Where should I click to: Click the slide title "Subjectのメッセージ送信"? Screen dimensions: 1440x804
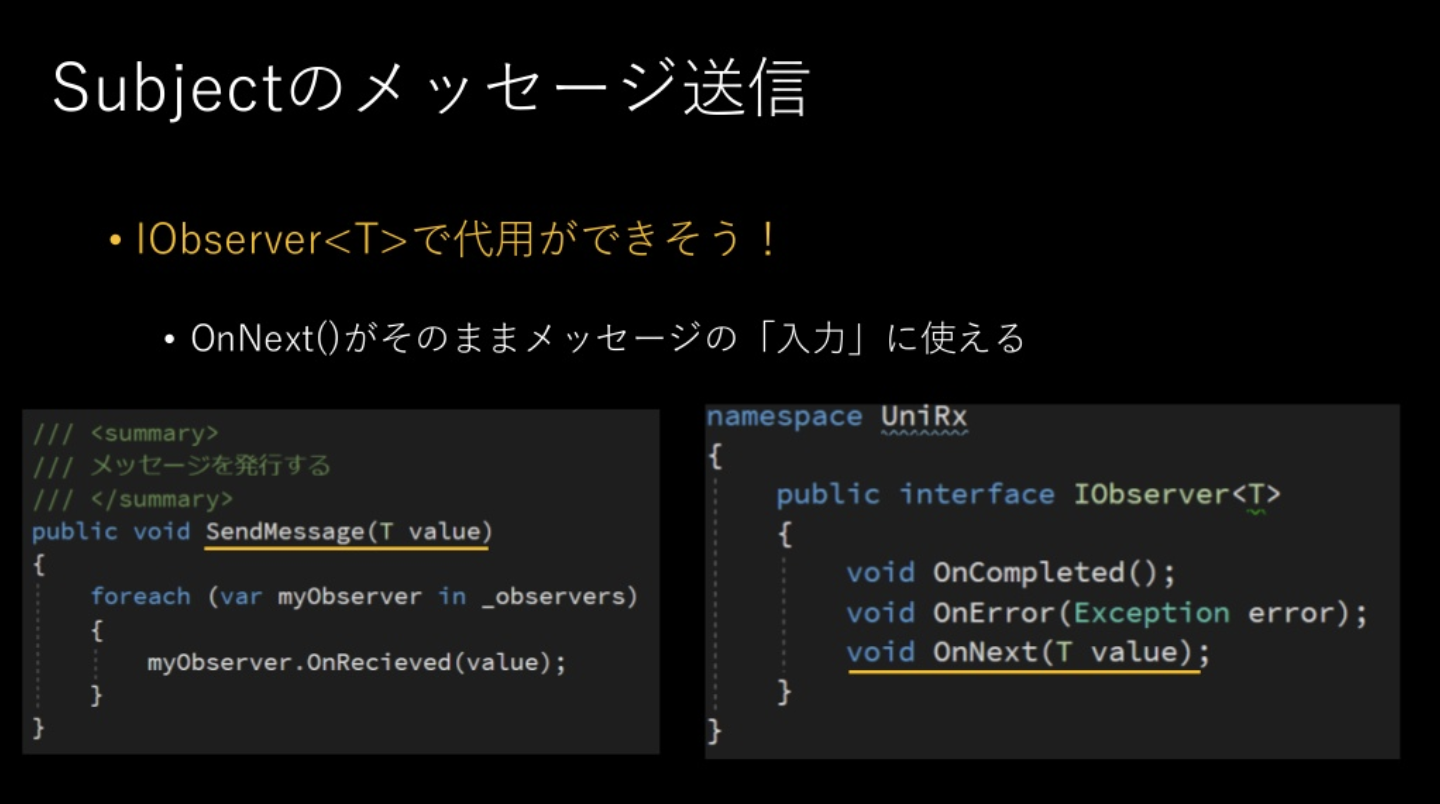pos(430,90)
